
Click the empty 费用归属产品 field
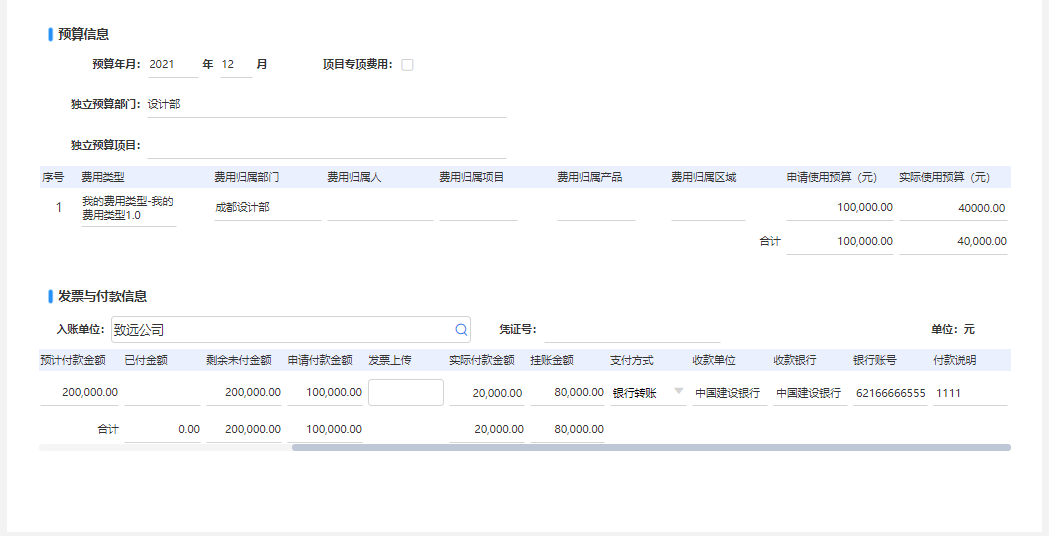(596, 207)
